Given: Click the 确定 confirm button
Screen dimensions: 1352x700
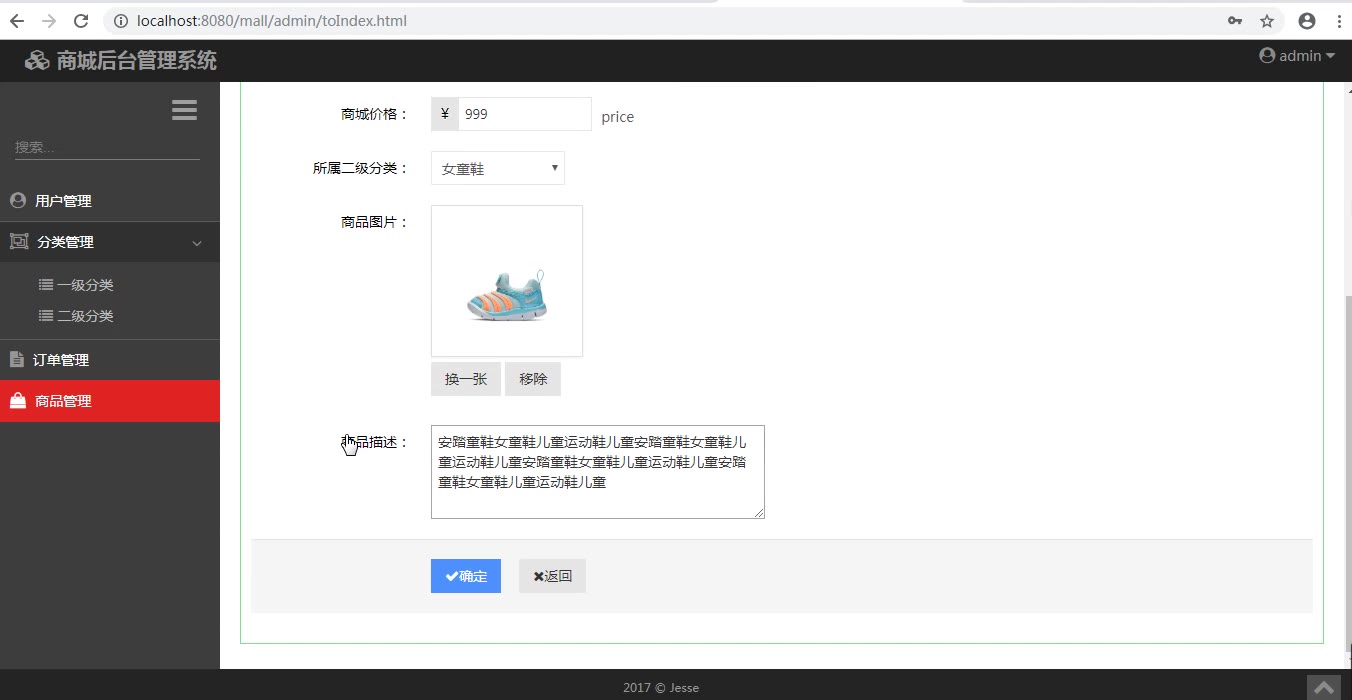Looking at the screenshot, I should point(466,576).
